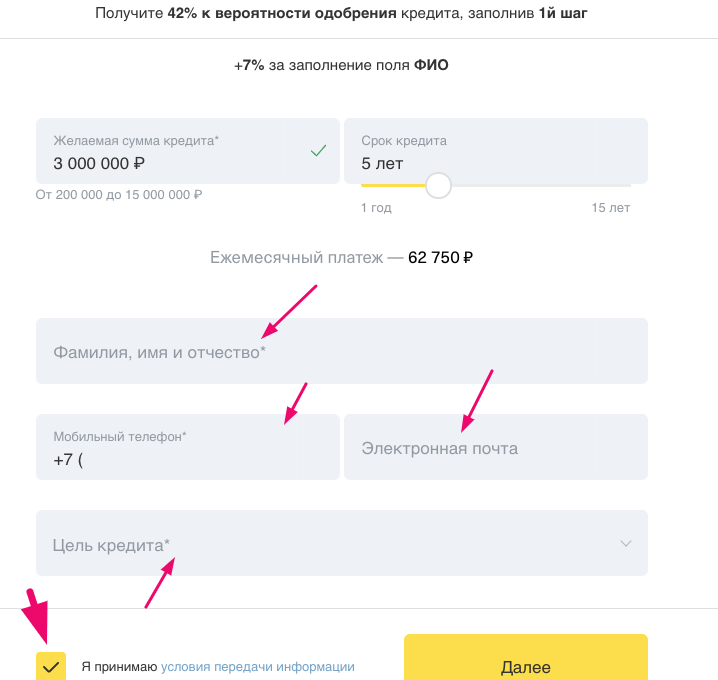Image resolution: width=718 pixels, height=680 pixels.
Task: Click the От 200 000 до 15 000 000 ₽ hint
Action: click(x=119, y=195)
